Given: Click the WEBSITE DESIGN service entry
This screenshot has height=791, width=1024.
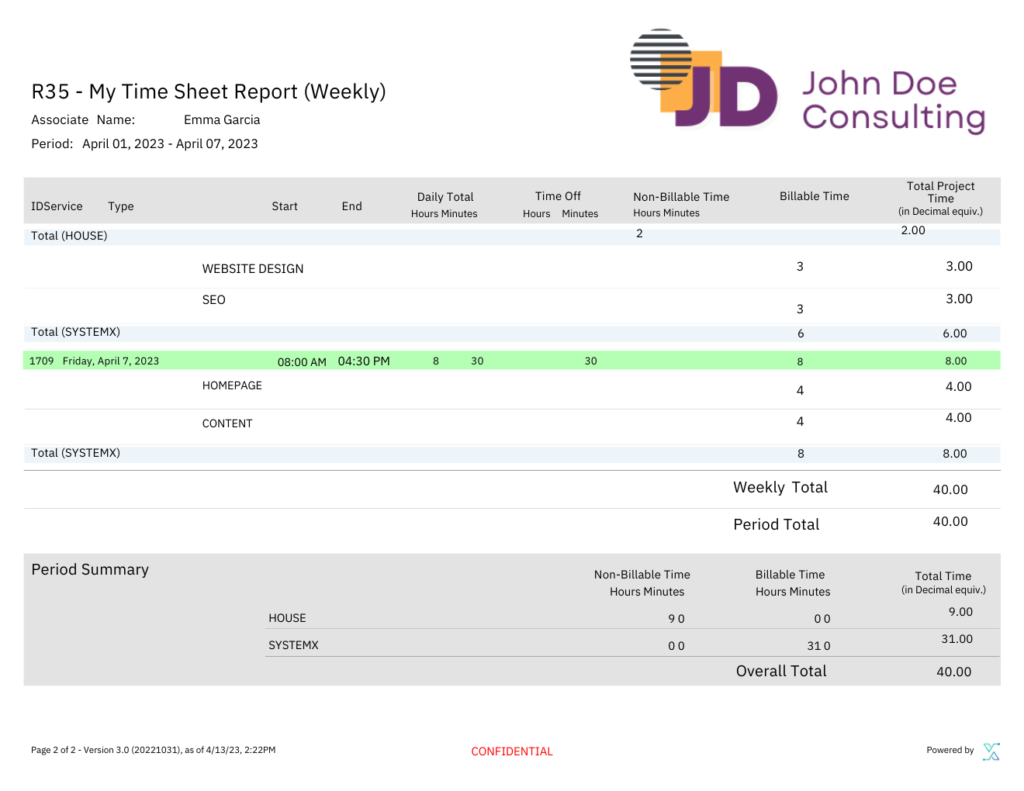Looking at the screenshot, I should (253, 269).
